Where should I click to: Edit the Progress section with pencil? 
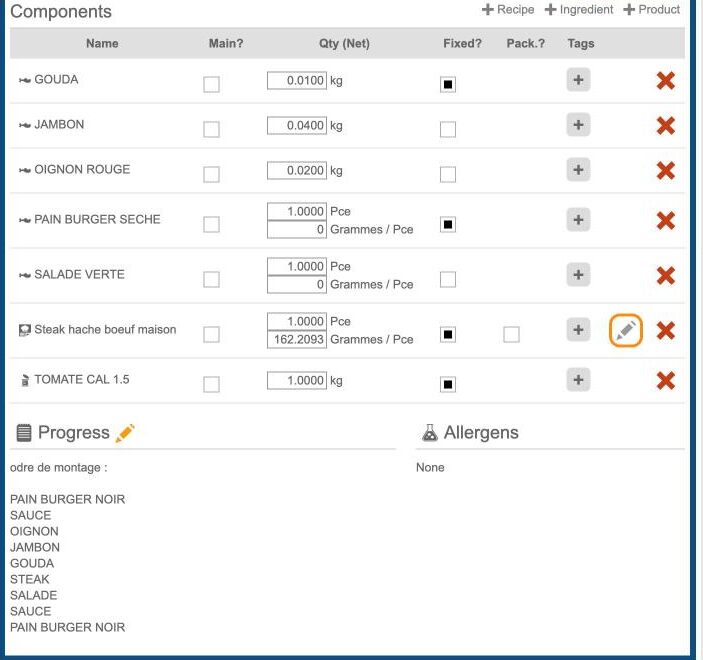(125, 433)
